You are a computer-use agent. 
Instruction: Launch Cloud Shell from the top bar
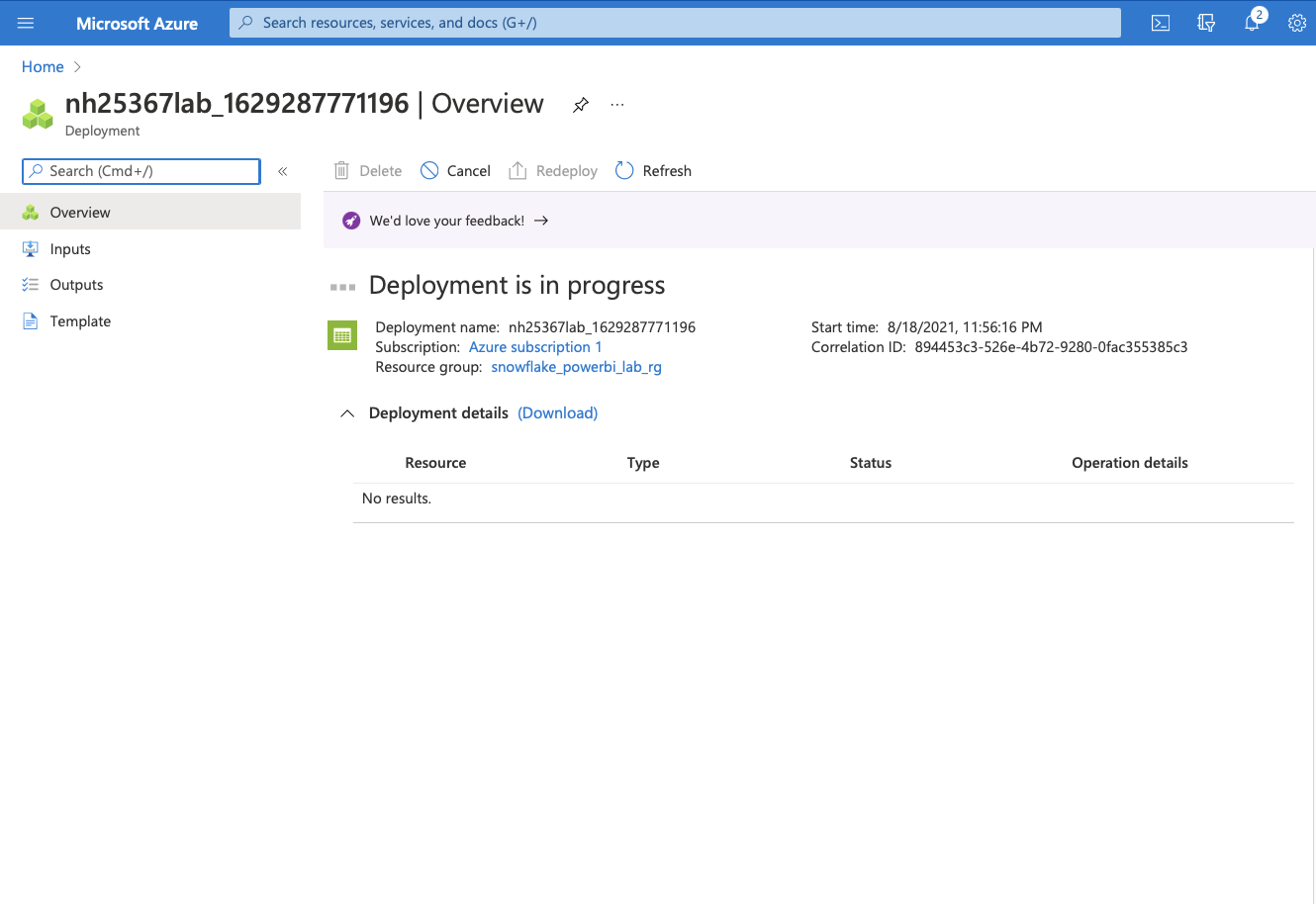(x=1161, y=23)
